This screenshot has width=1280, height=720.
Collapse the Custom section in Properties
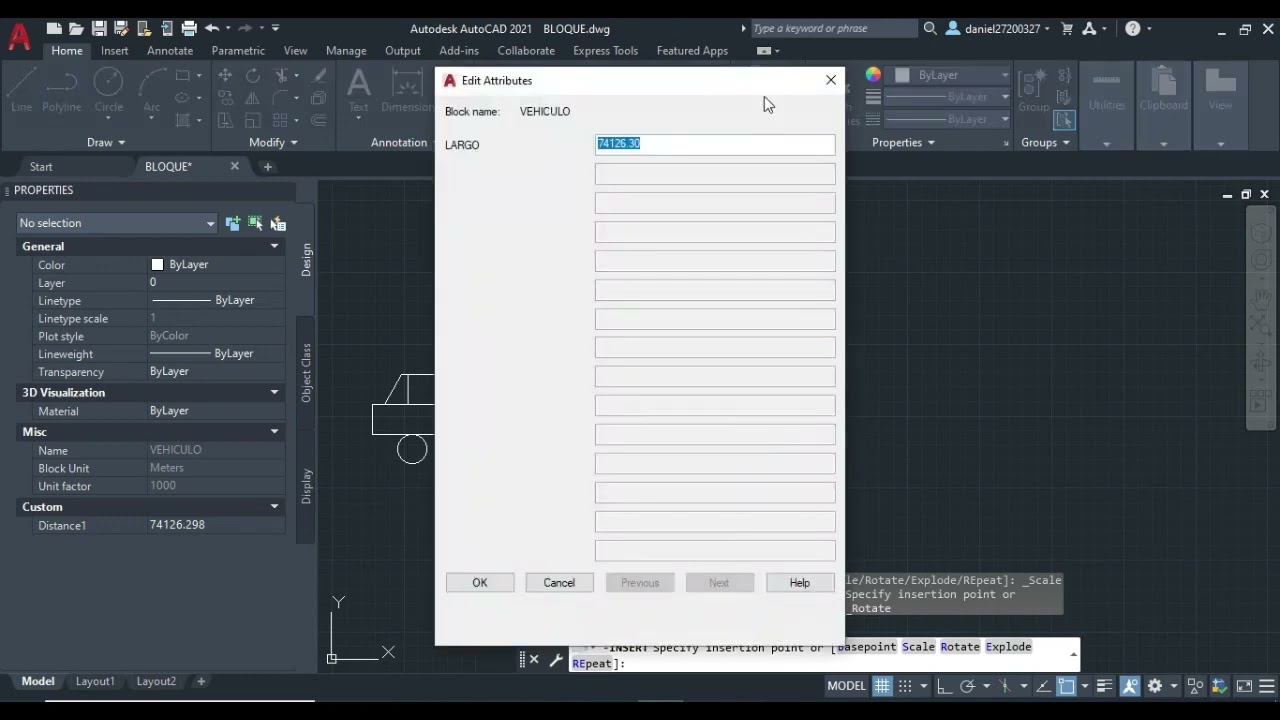tap(274, 506)
